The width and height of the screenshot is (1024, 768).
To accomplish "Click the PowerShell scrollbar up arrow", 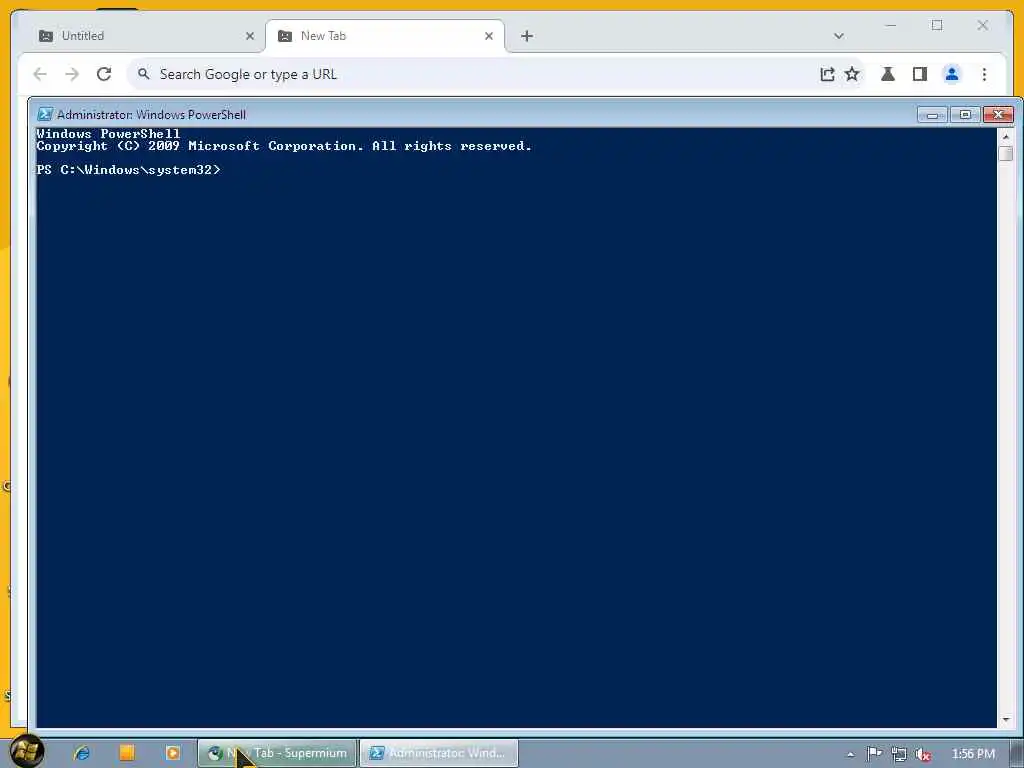I will click(x=1006, y=136).
